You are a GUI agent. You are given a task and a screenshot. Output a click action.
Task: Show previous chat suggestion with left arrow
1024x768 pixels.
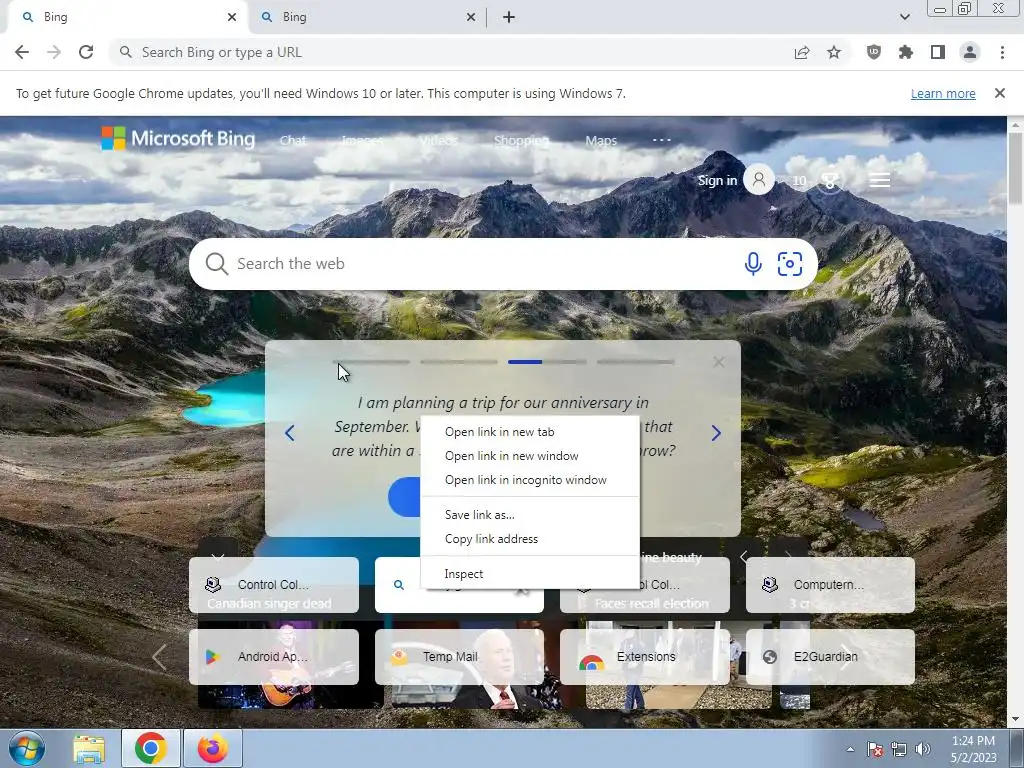289,432
